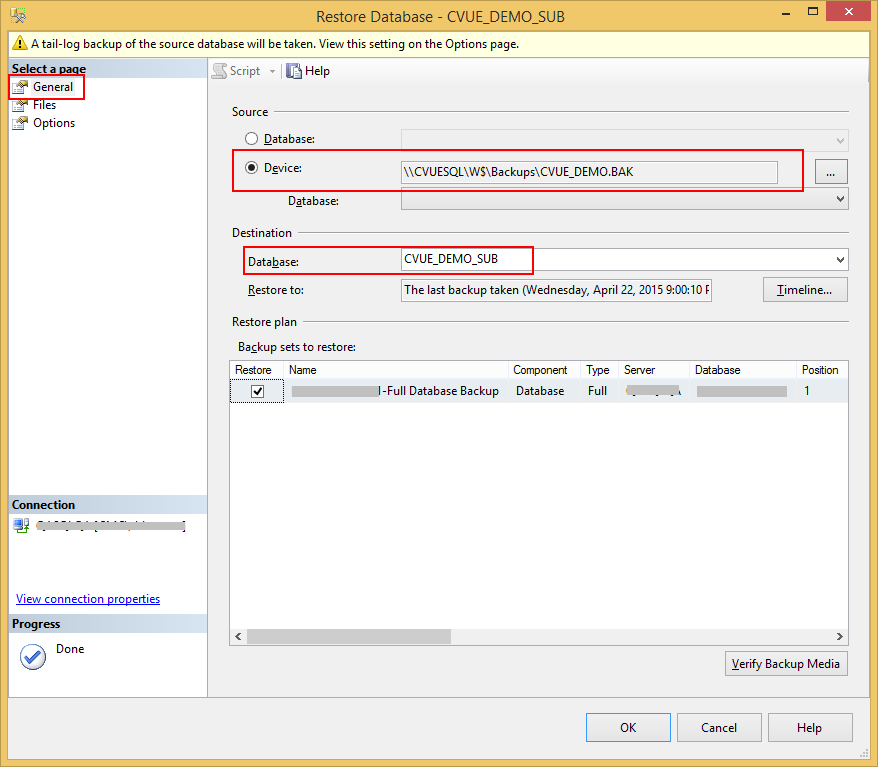Image resolution: width=878 pixels, height=767 pixels.
Task: Click the browse button beside Device path
Action: (x=831, y=171)
